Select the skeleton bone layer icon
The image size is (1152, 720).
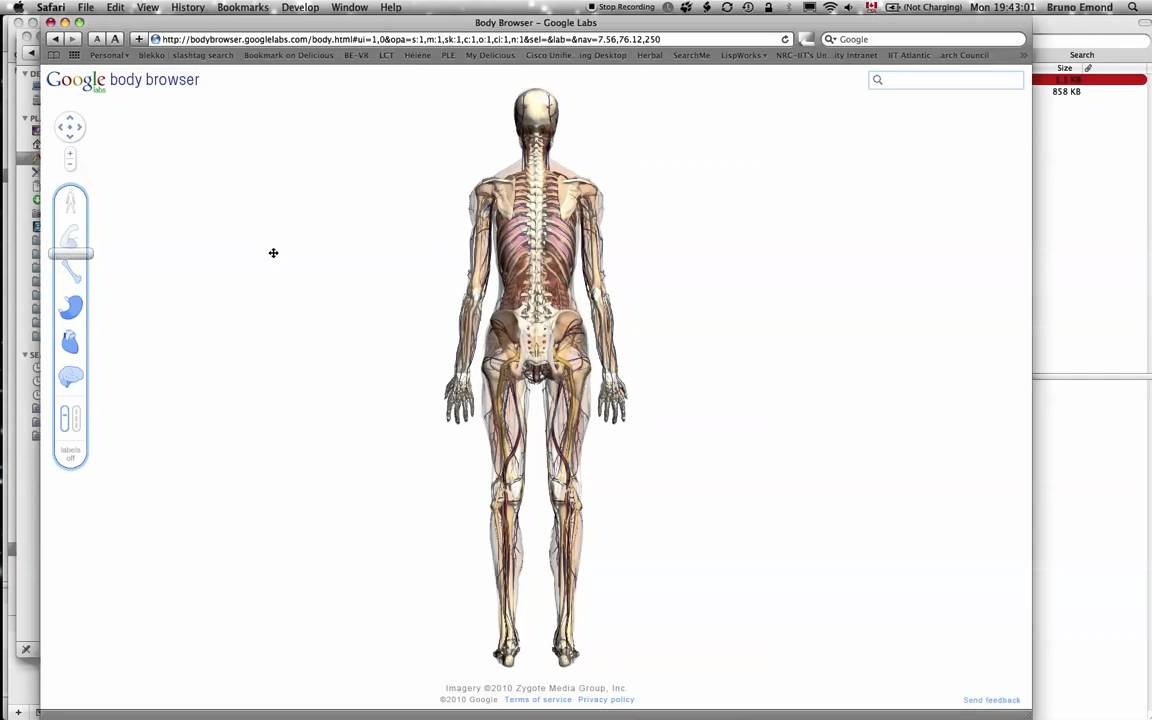(71, 272)
